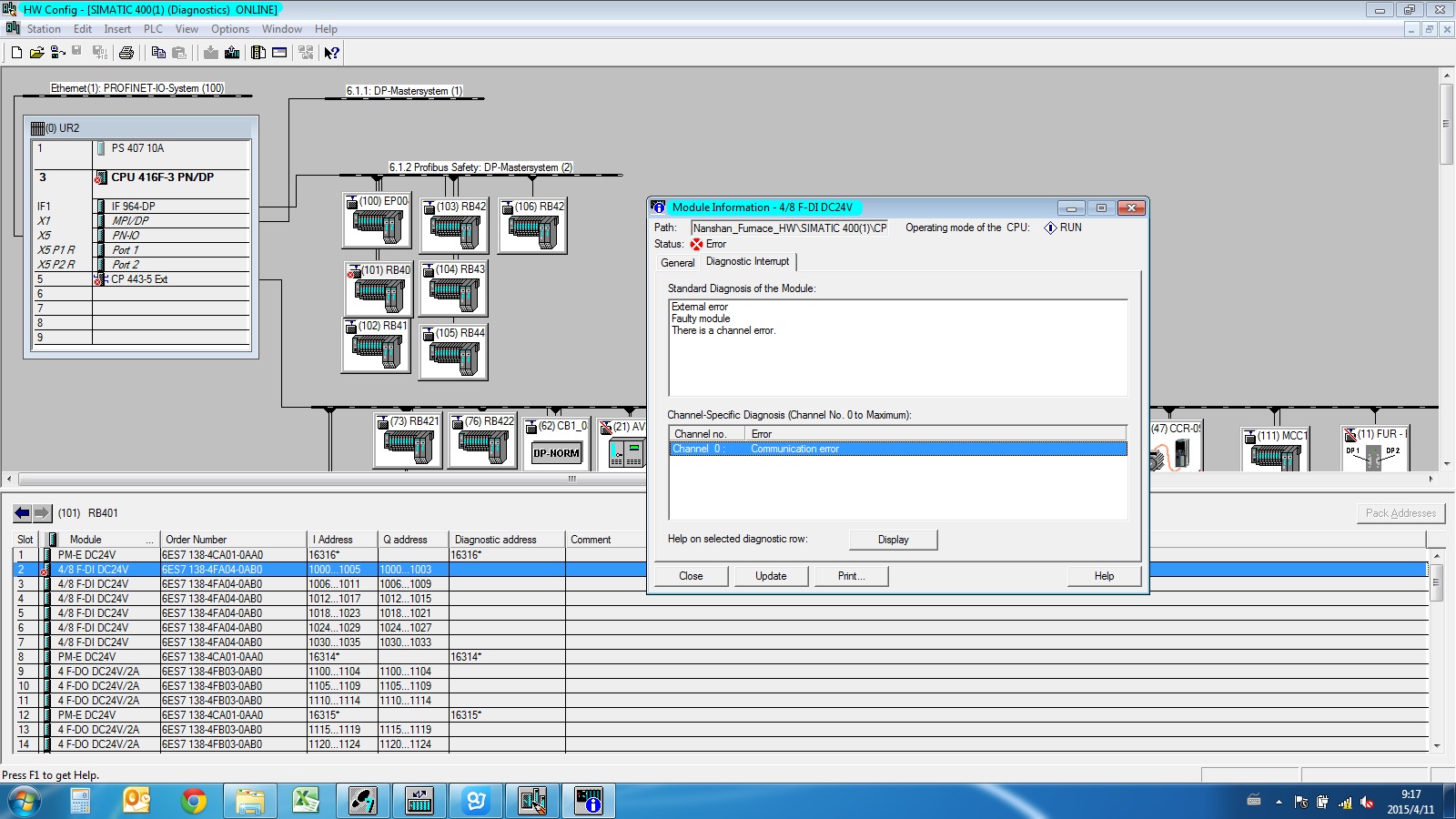Open the PLC menu

pos(153,29)
